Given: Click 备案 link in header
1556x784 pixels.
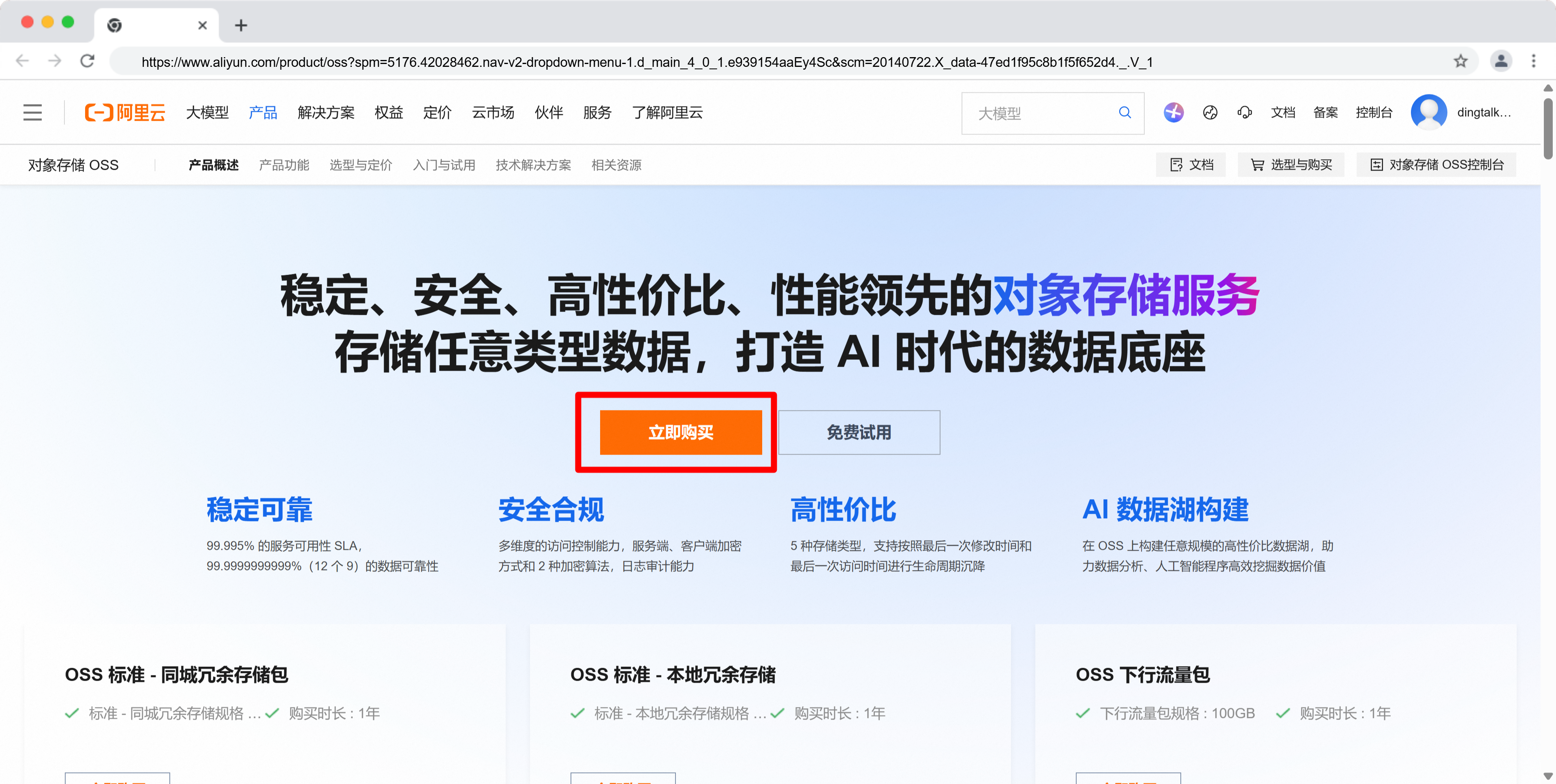Looking at the screenshot, I should [x=1325, y=112].
